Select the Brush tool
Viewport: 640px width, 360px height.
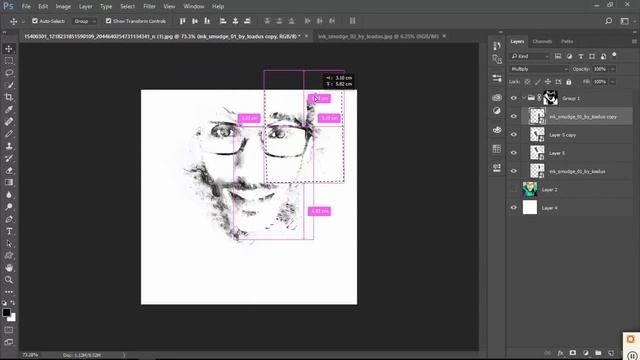pyautogui.click(x=9, y=134)
